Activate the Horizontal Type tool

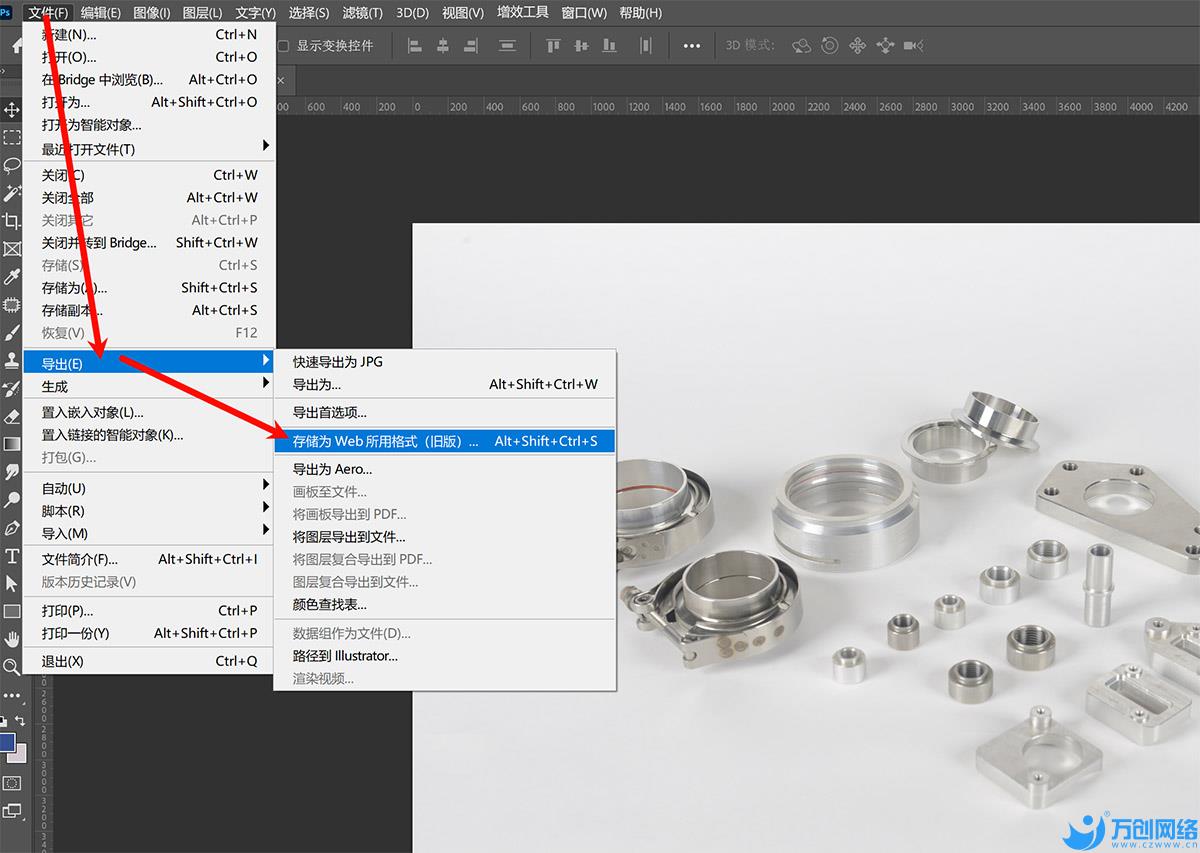pos(12,556)
